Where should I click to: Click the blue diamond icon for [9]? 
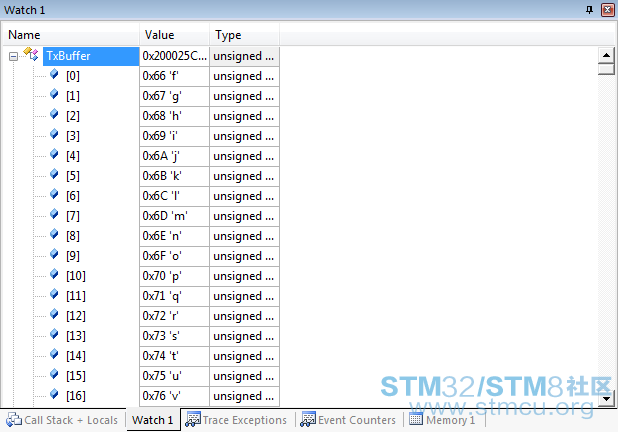click(x=54, y=254)
